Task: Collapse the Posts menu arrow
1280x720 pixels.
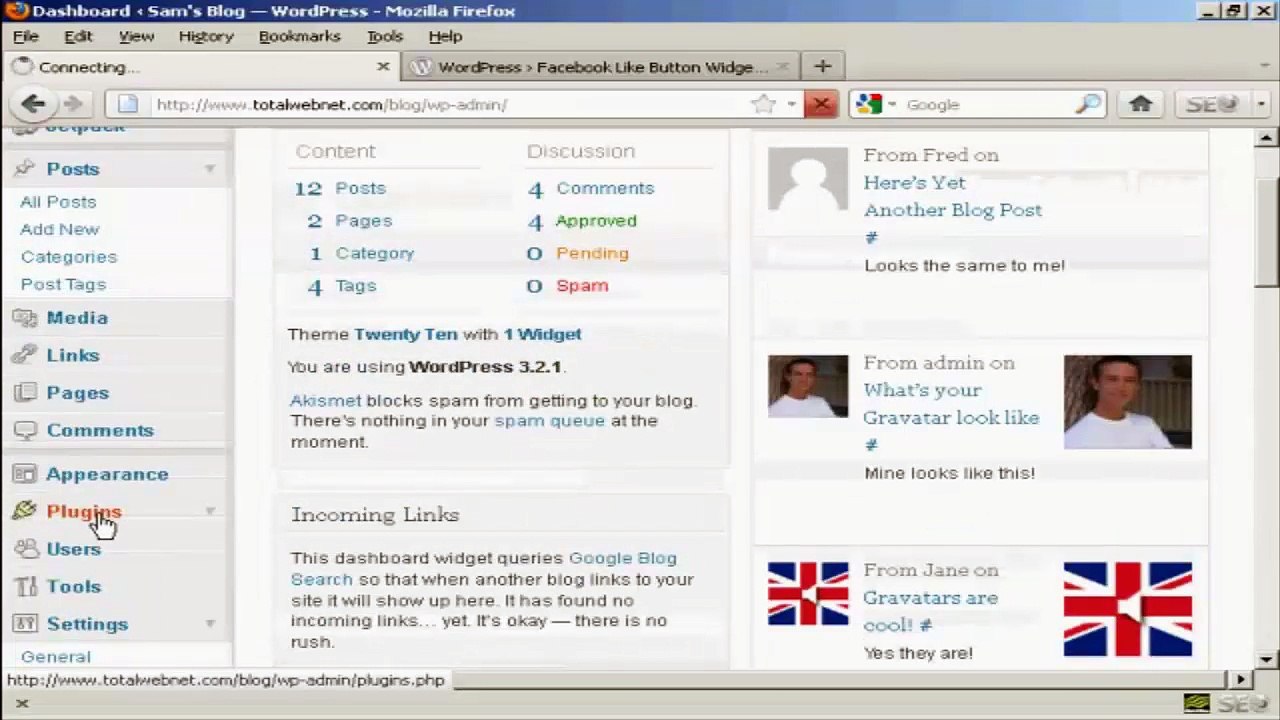Action: [210, 169]
